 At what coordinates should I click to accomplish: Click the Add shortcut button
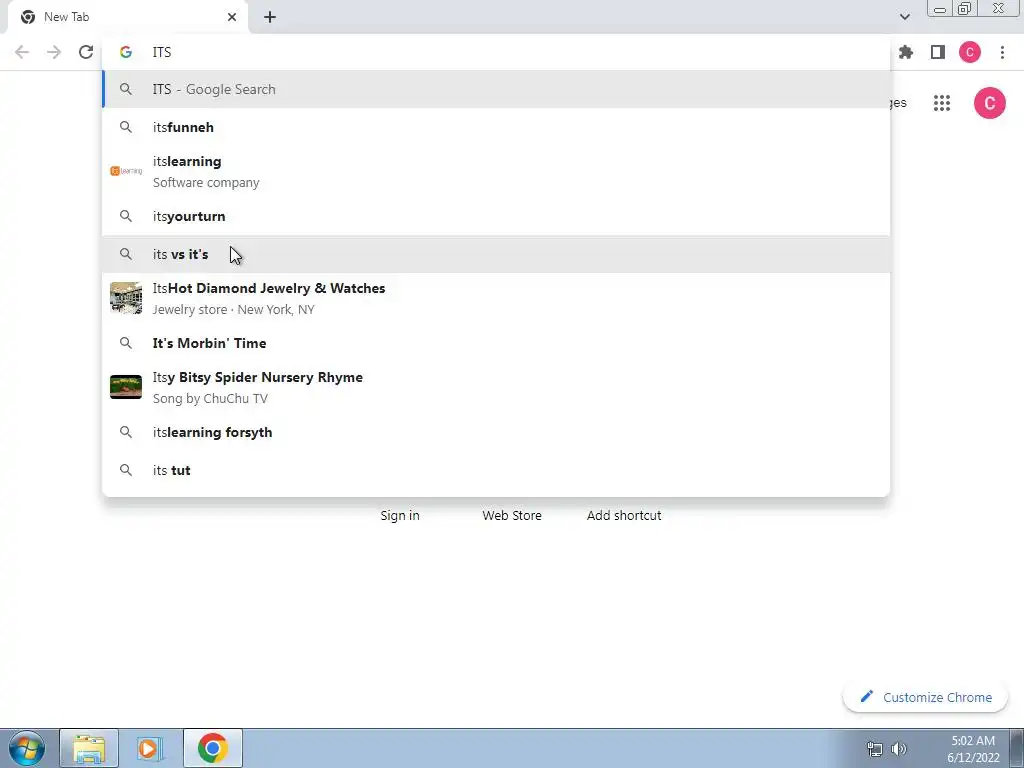624,515
